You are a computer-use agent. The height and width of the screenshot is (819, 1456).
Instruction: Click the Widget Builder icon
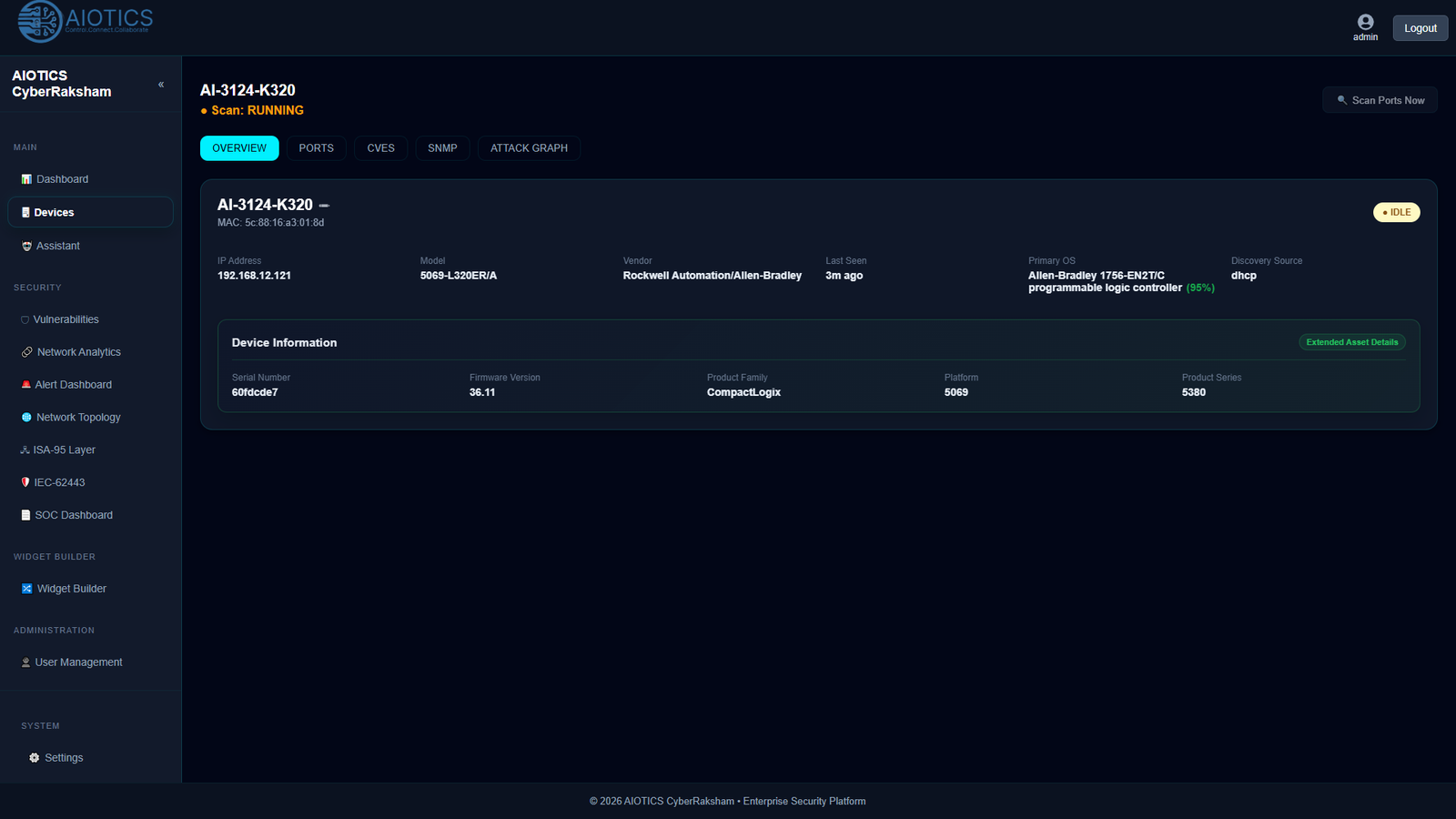26,589
